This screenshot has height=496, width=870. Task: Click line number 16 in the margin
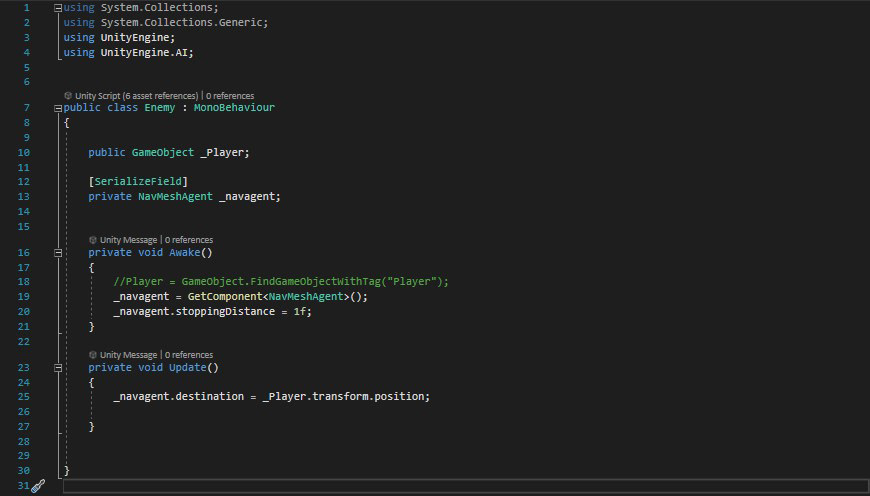coord(23,252)
